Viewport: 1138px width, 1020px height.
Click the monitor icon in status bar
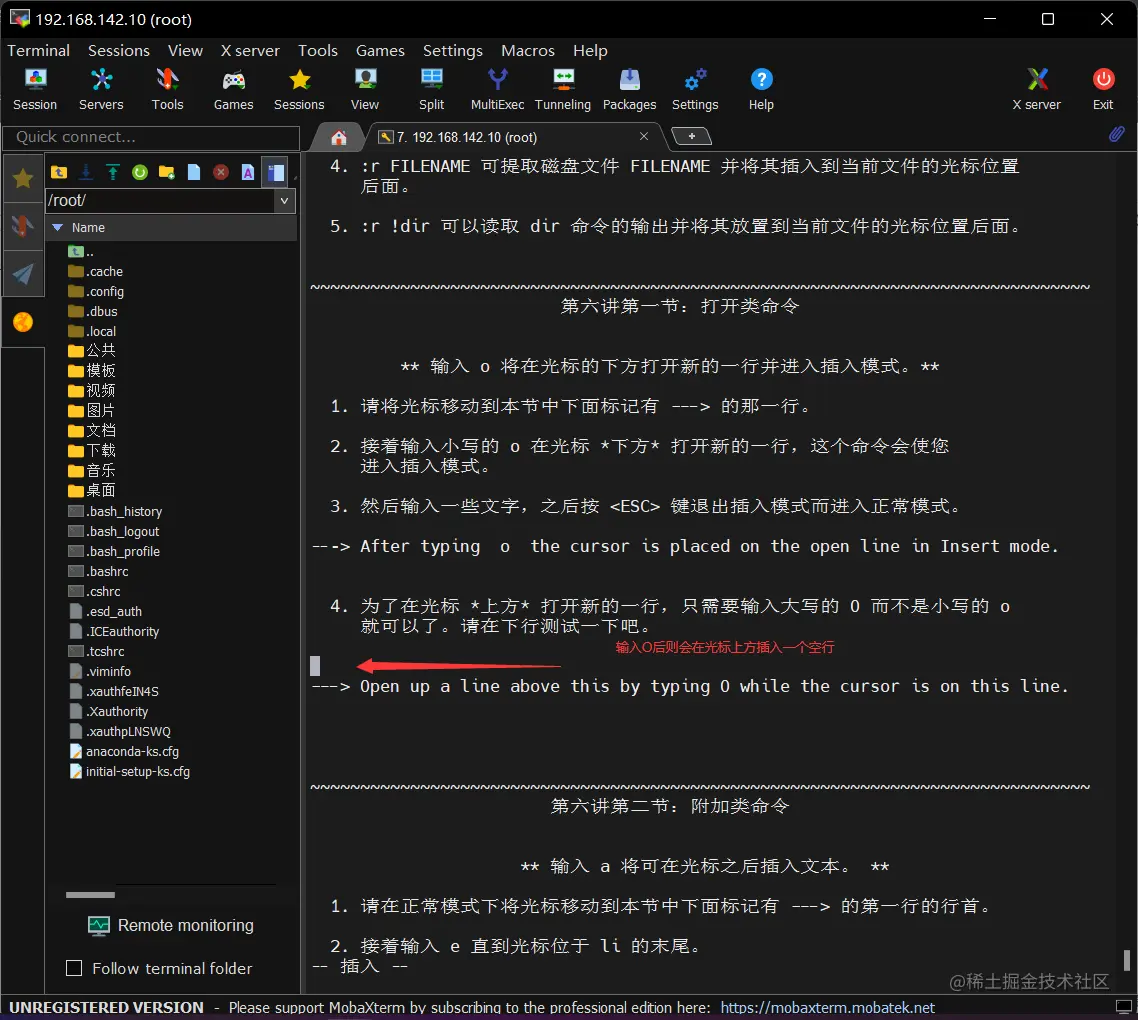(x=1123, y=1007)
